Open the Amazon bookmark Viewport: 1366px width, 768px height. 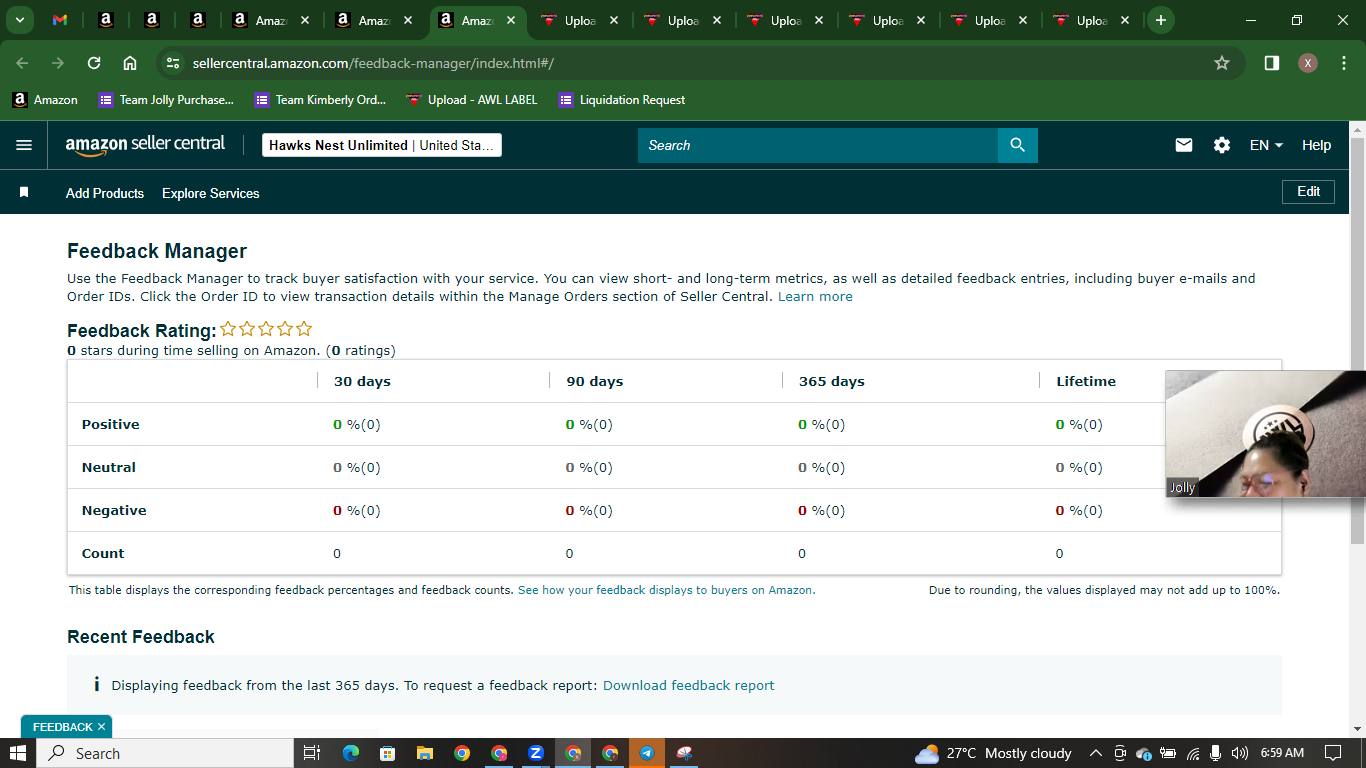point(45,100)
